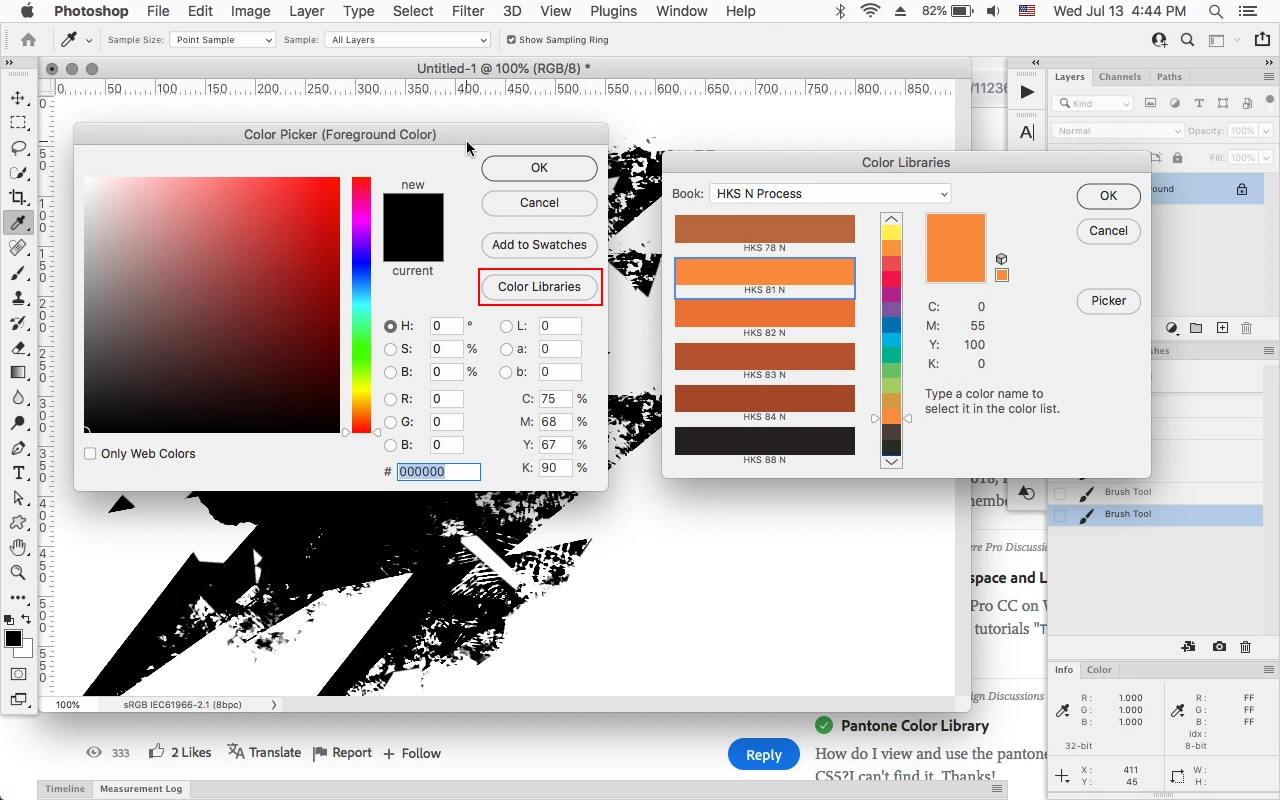The image size is (1280, 800).
Task: Toggle Show Sampling Ring checkbox
Action: (x=511, y=40)
